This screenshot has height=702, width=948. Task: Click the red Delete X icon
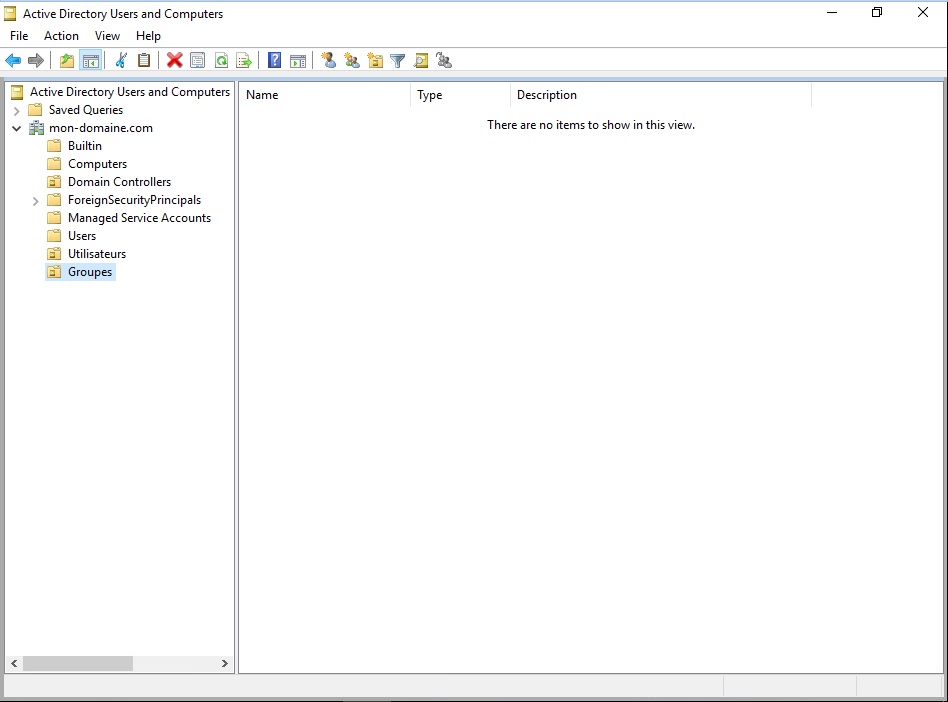pyautogui.click(x=175, y=60)
